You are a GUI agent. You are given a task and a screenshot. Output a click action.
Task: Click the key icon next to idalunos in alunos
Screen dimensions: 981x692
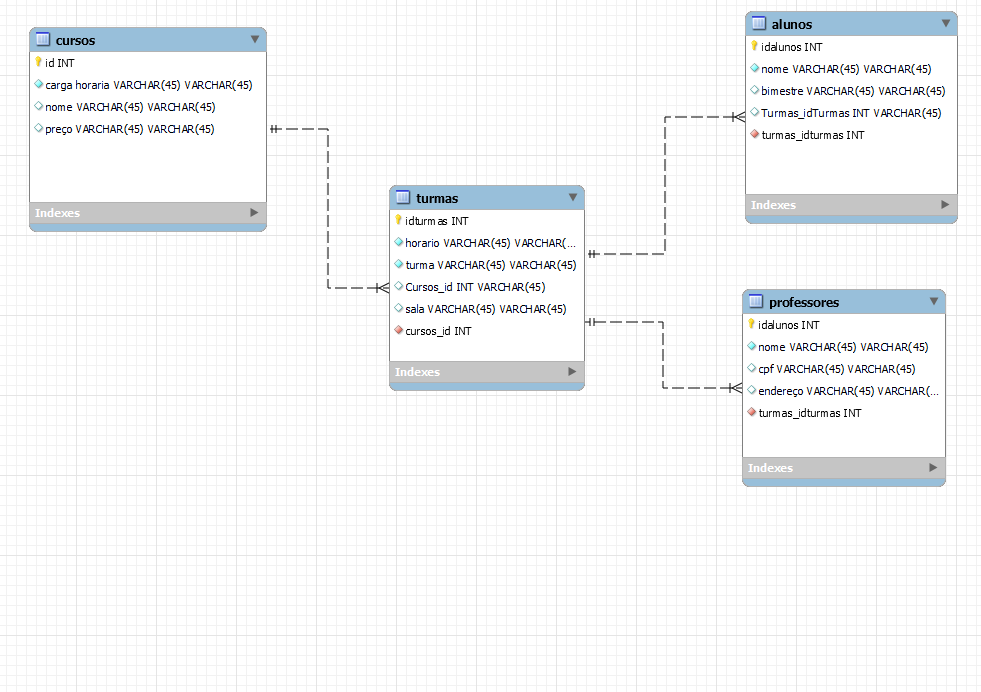tap(753, 46)
